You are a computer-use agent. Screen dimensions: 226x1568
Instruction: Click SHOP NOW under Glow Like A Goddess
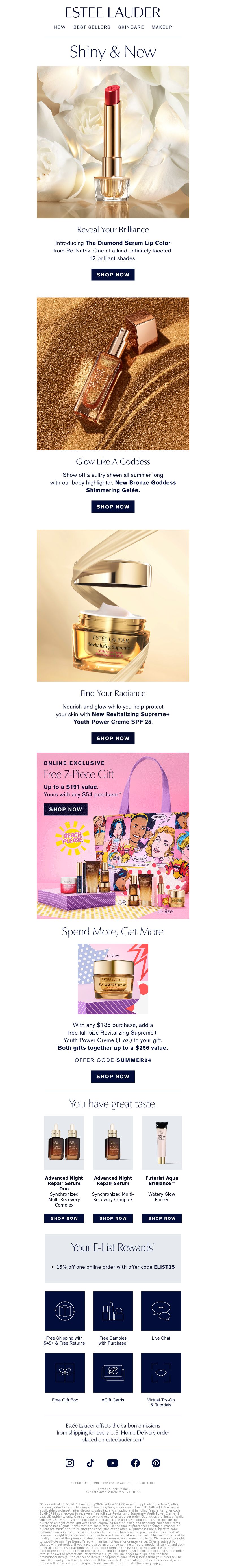(113, 506)
